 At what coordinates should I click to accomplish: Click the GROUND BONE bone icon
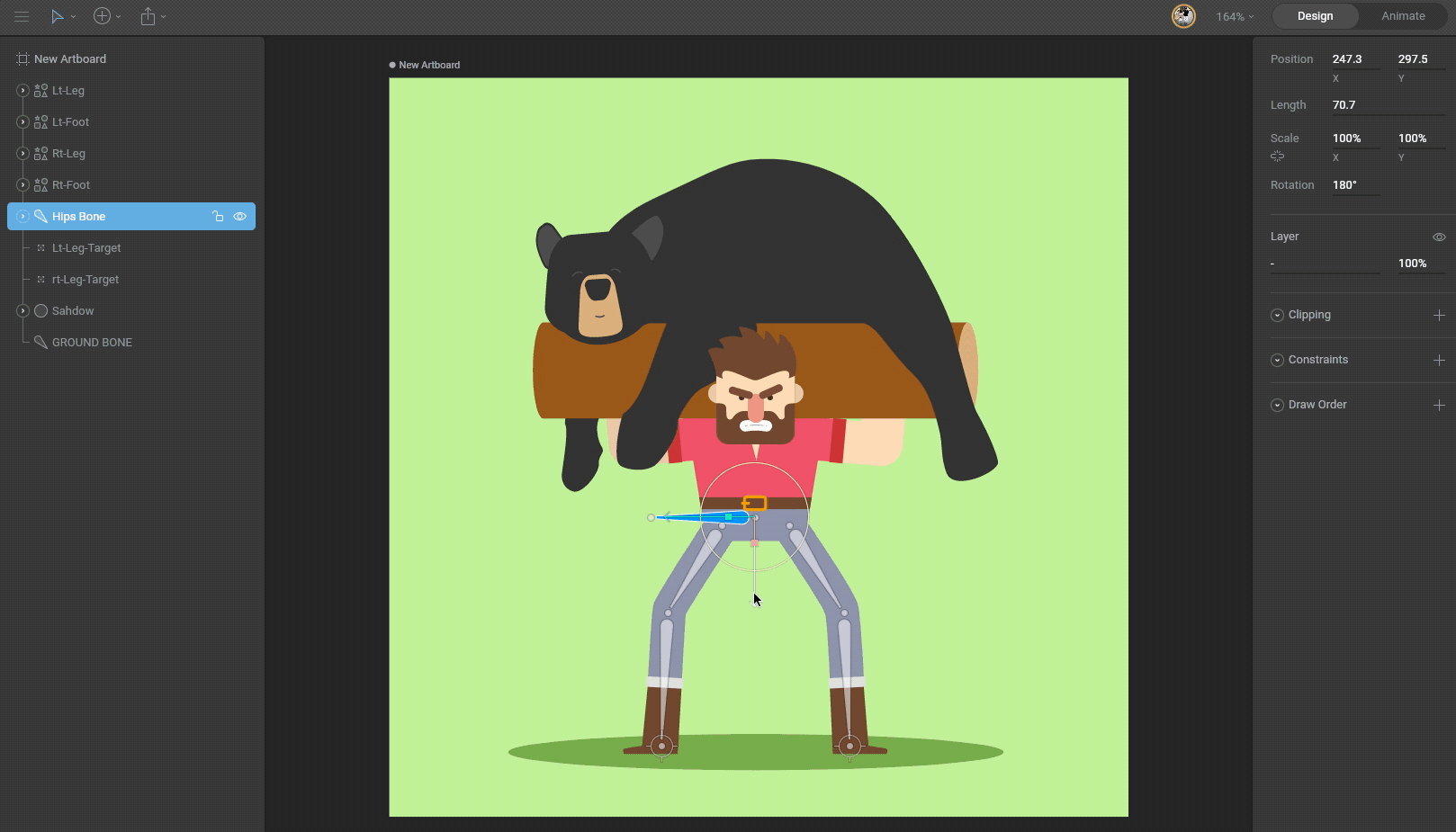40,343
